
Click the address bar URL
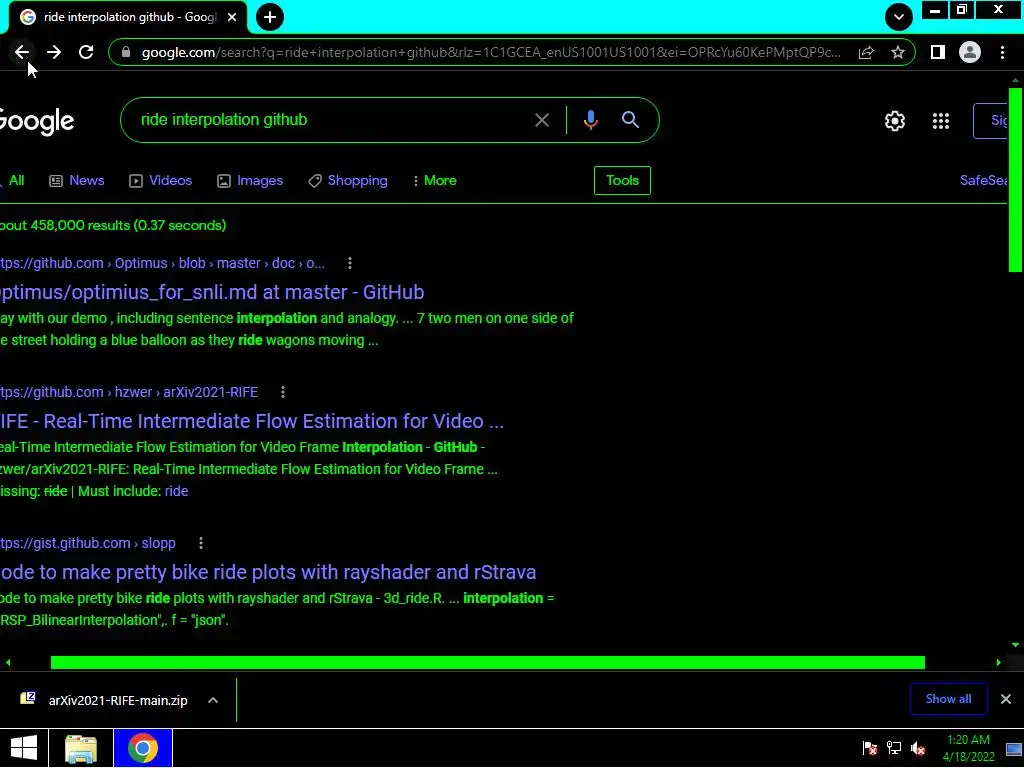[490, 52]
